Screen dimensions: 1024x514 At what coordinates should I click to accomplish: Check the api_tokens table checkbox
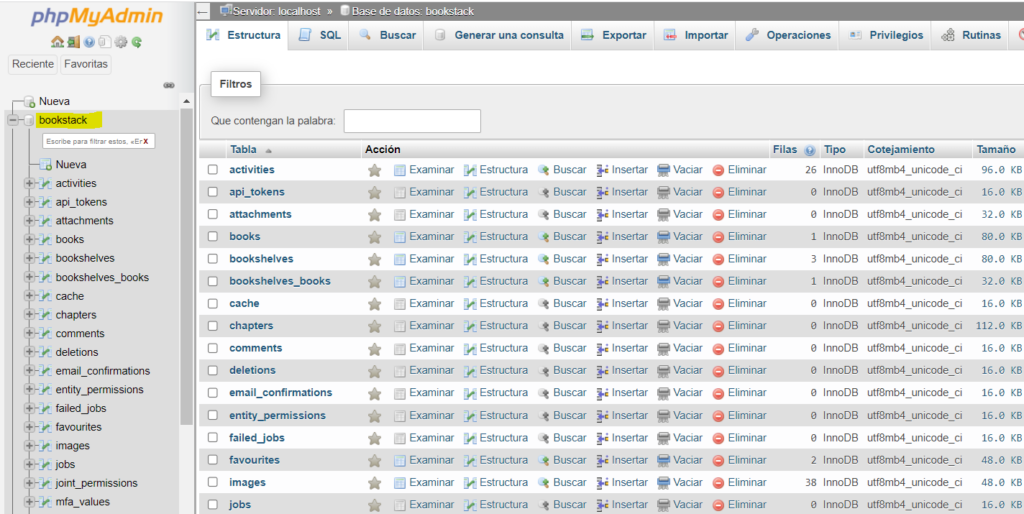(x=213, y=192)
